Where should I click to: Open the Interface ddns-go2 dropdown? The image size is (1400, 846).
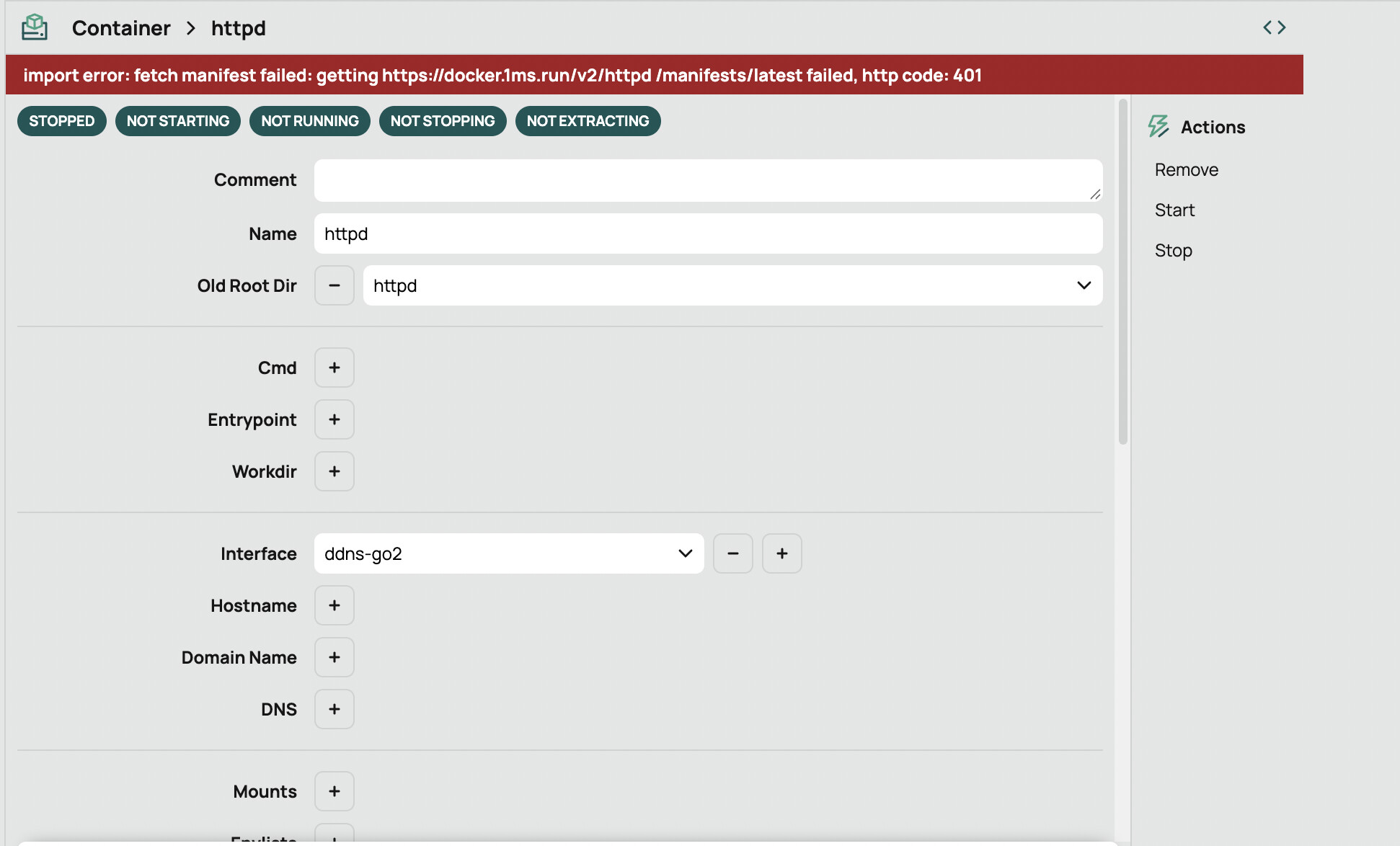click(509, 553)
